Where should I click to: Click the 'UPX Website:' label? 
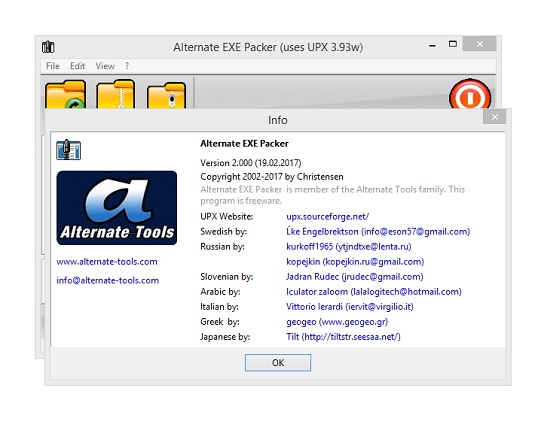pyautogui.click(x=227, y=216)
